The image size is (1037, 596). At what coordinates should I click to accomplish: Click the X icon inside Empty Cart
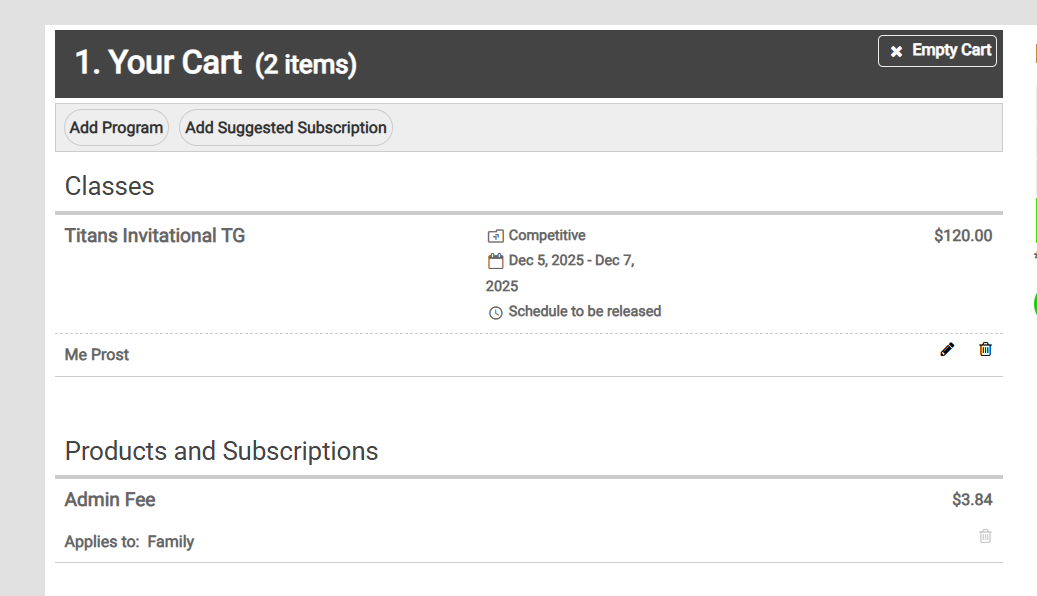[x=896, y=51]
